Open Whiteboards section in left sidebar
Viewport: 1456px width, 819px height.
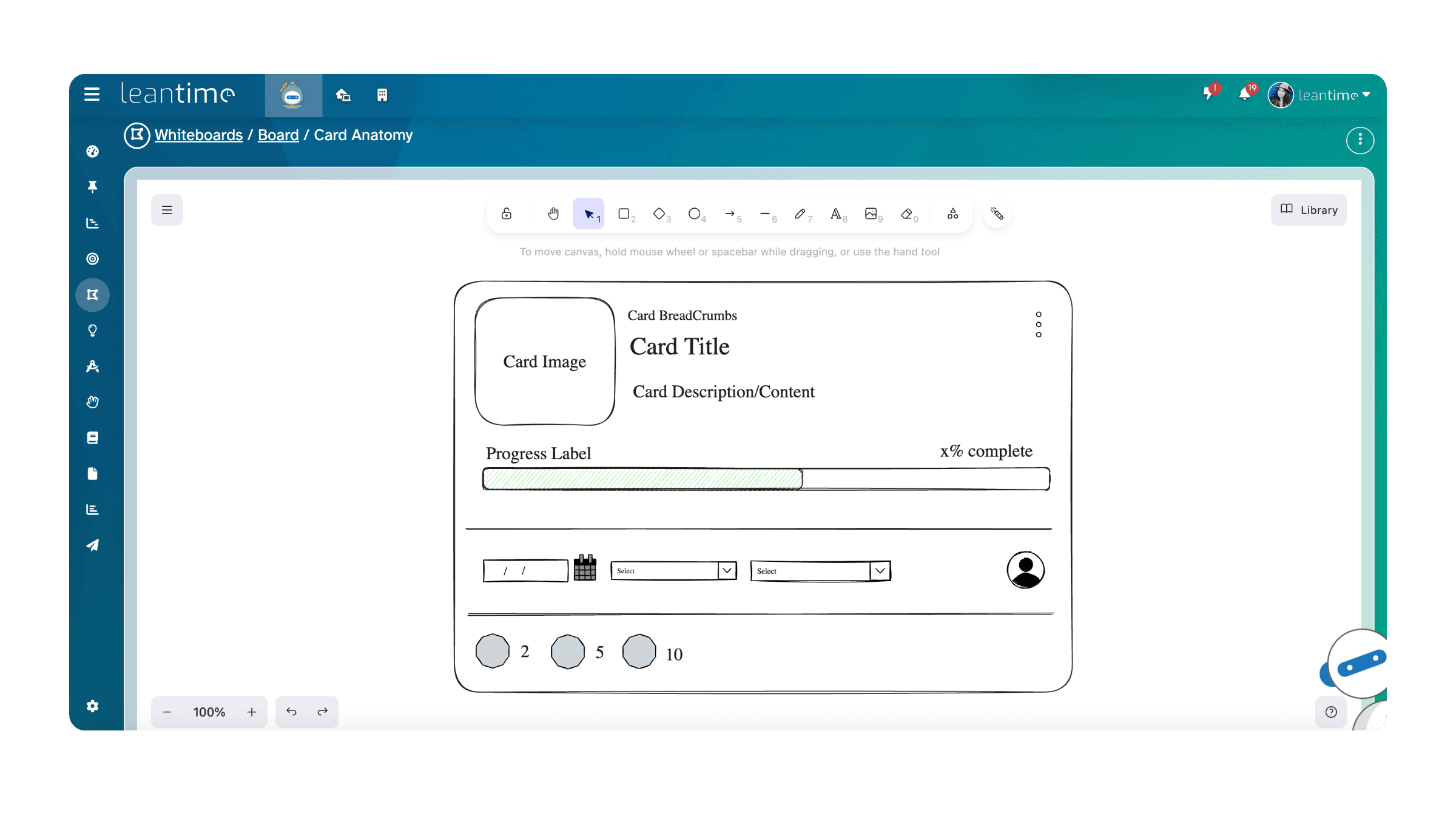(92, 295)
